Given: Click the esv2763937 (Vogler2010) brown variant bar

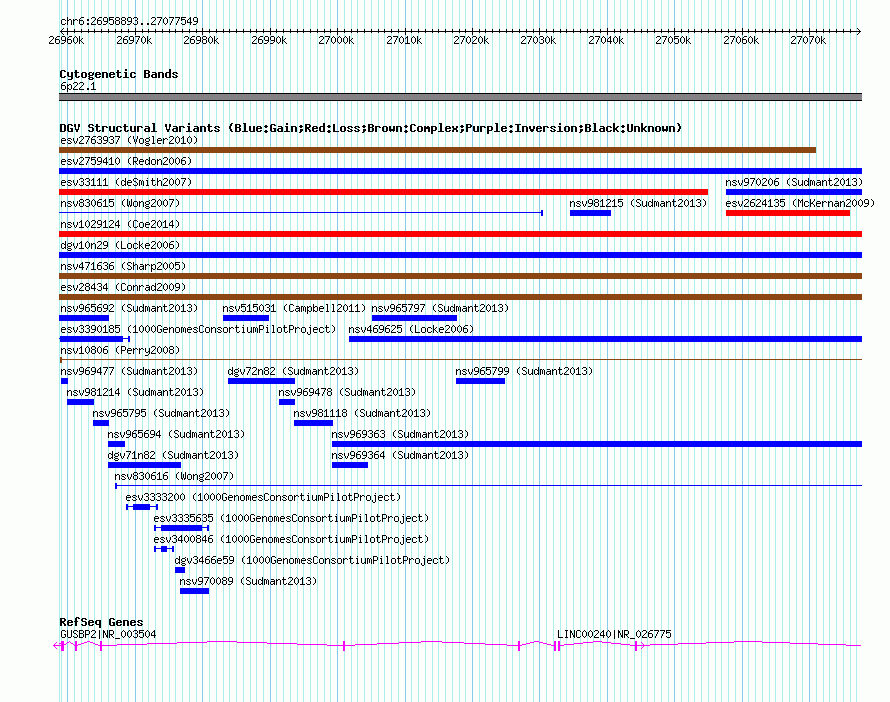Looking at the screenshot, I should pyautogui.click(x=438, y=150).
